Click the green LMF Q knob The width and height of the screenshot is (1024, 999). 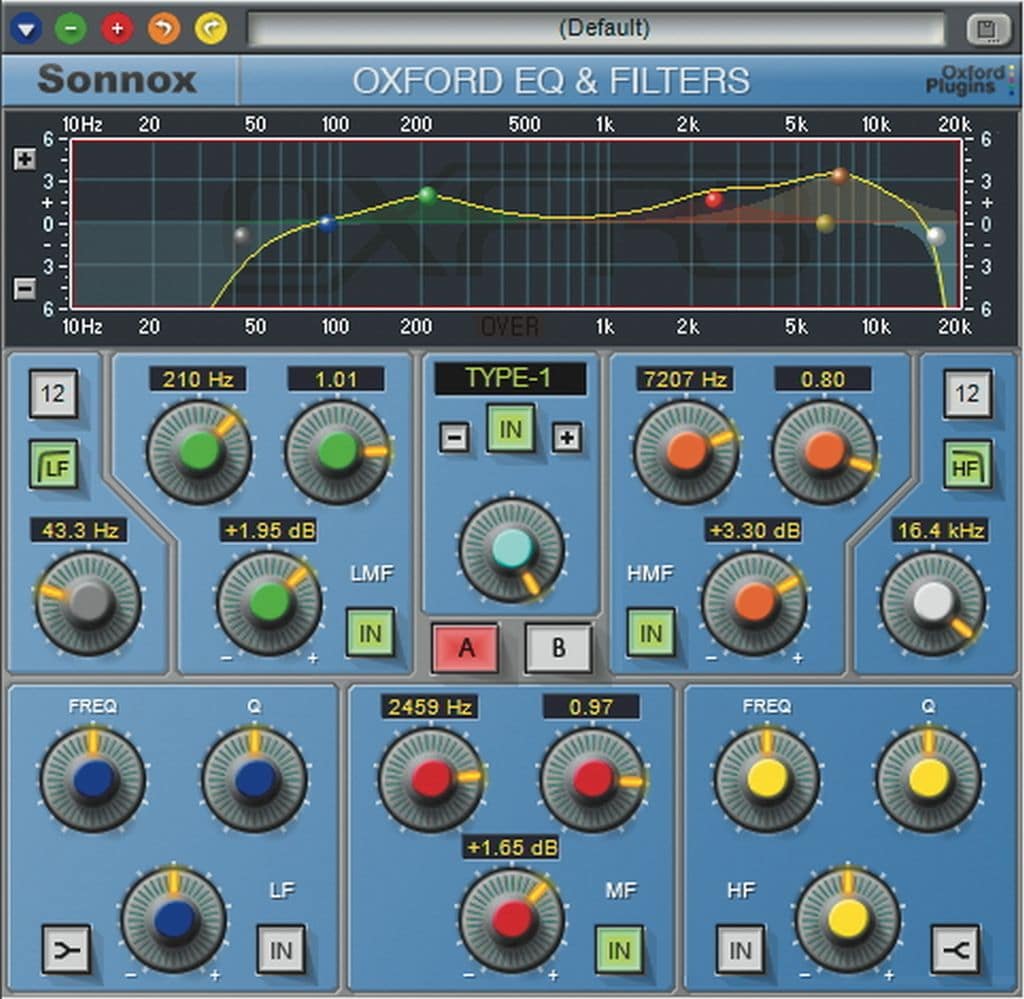pos(338,451)
